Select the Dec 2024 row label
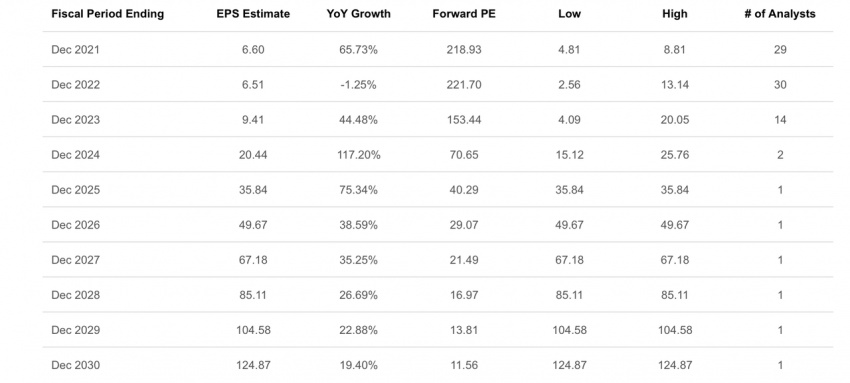Viewport: 850px width, 383px height. [76, 155]
